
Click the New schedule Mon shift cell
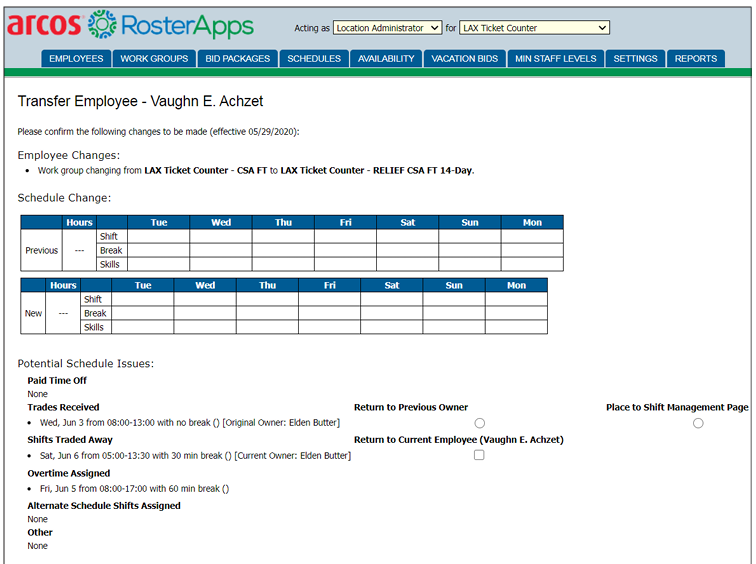point(516,299)
